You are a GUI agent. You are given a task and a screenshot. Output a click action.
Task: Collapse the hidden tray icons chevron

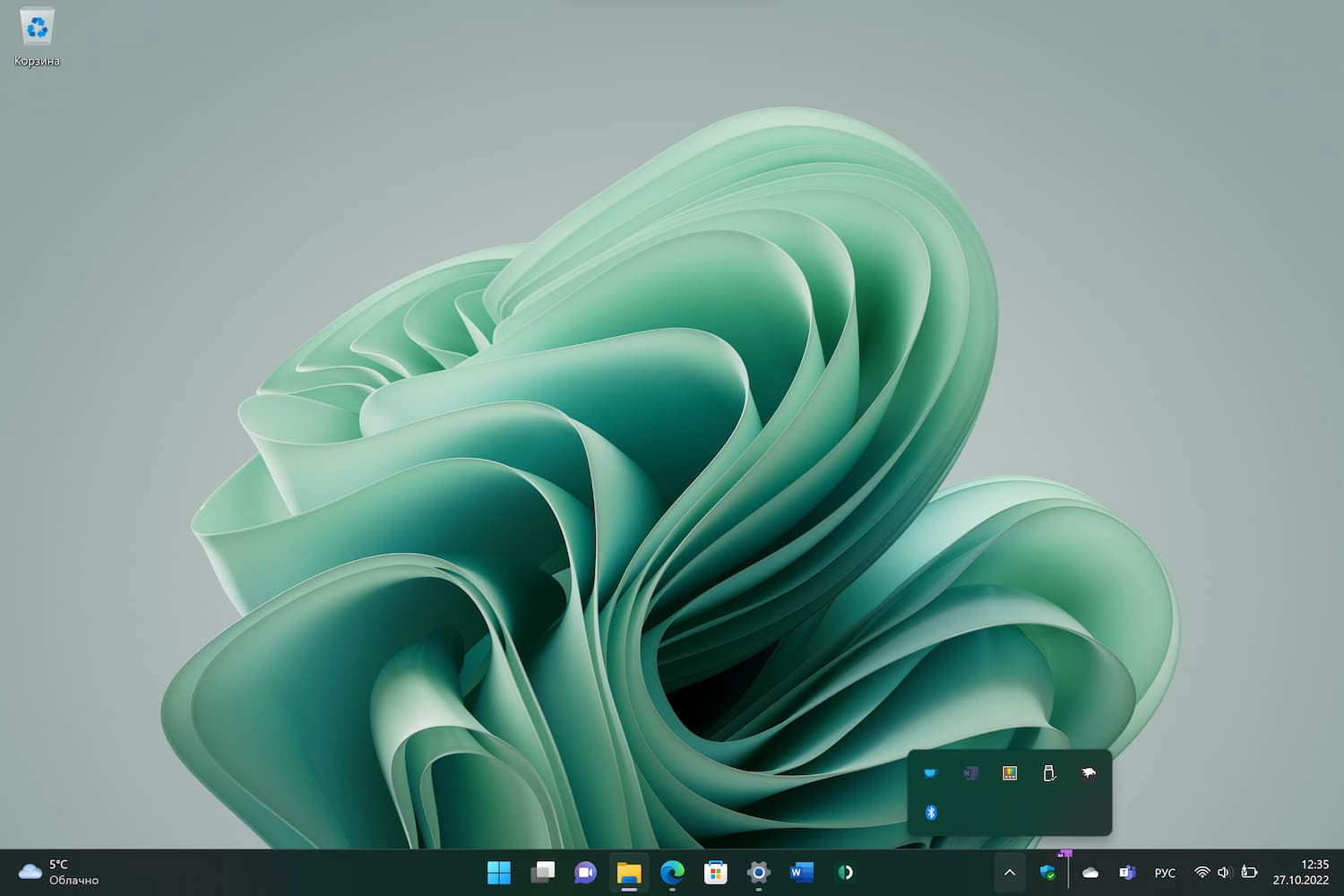pos(1010,872)
